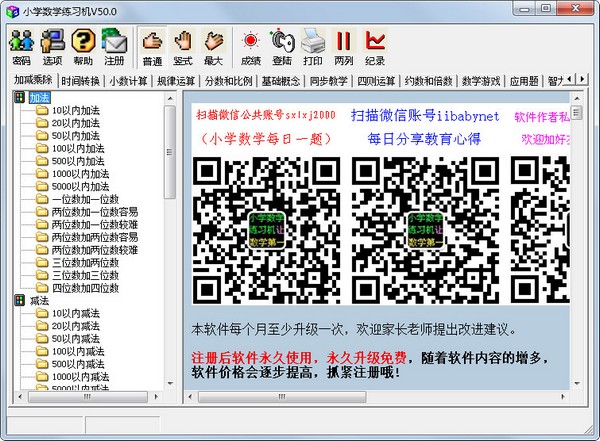Switch to the 分数和比例 tab
Screen dimensions: 600x441
pos(228,81)
